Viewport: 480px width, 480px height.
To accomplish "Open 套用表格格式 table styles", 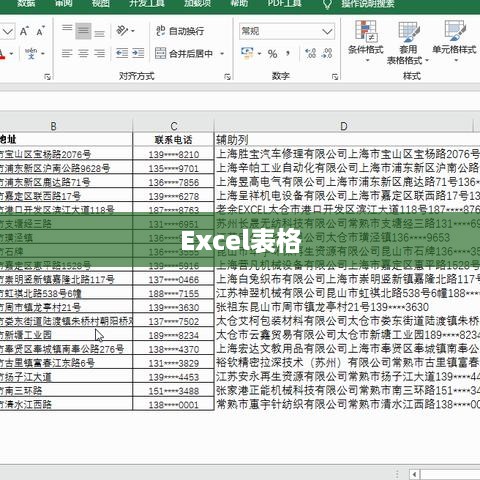I will click(408, 42).
